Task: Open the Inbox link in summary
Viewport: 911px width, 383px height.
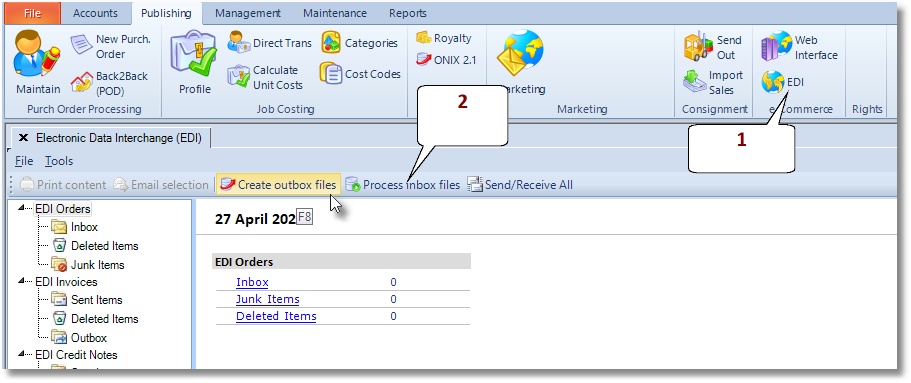Action: click(252, 282)
